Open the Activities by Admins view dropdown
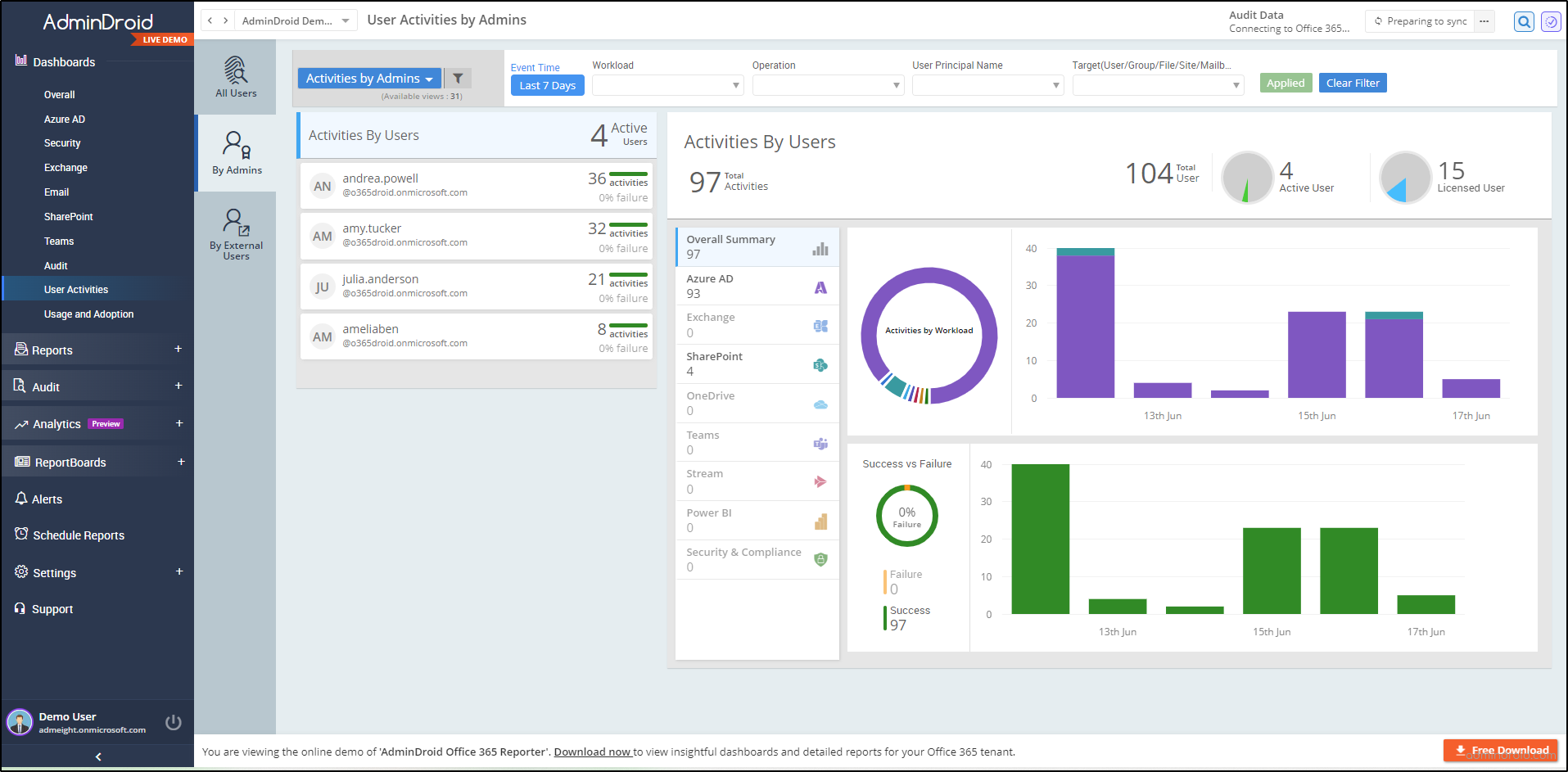The image size is (1568, 772). pyautogui.click(x=368, y=78)
